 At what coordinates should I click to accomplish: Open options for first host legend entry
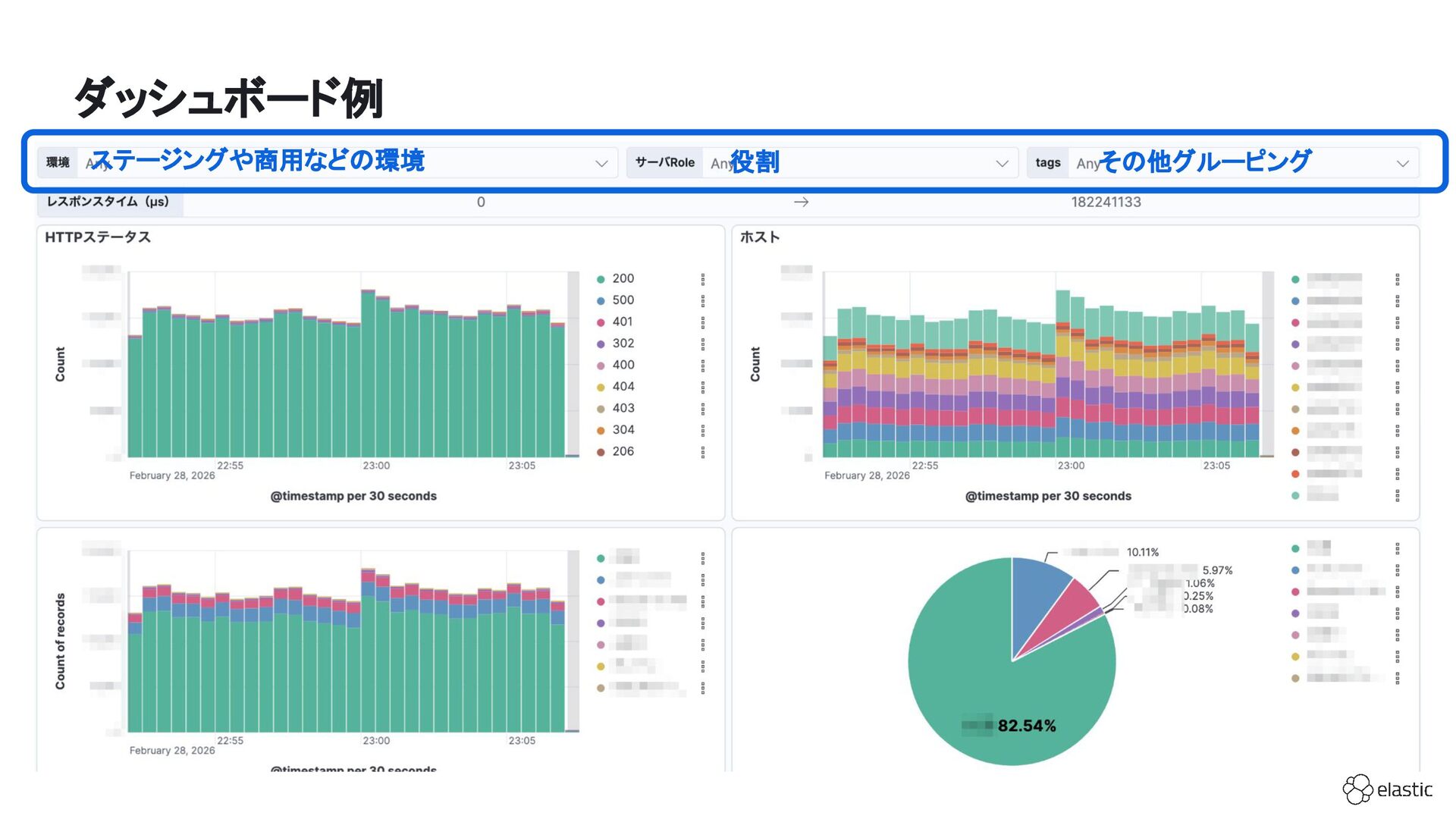coord(1397,279)
